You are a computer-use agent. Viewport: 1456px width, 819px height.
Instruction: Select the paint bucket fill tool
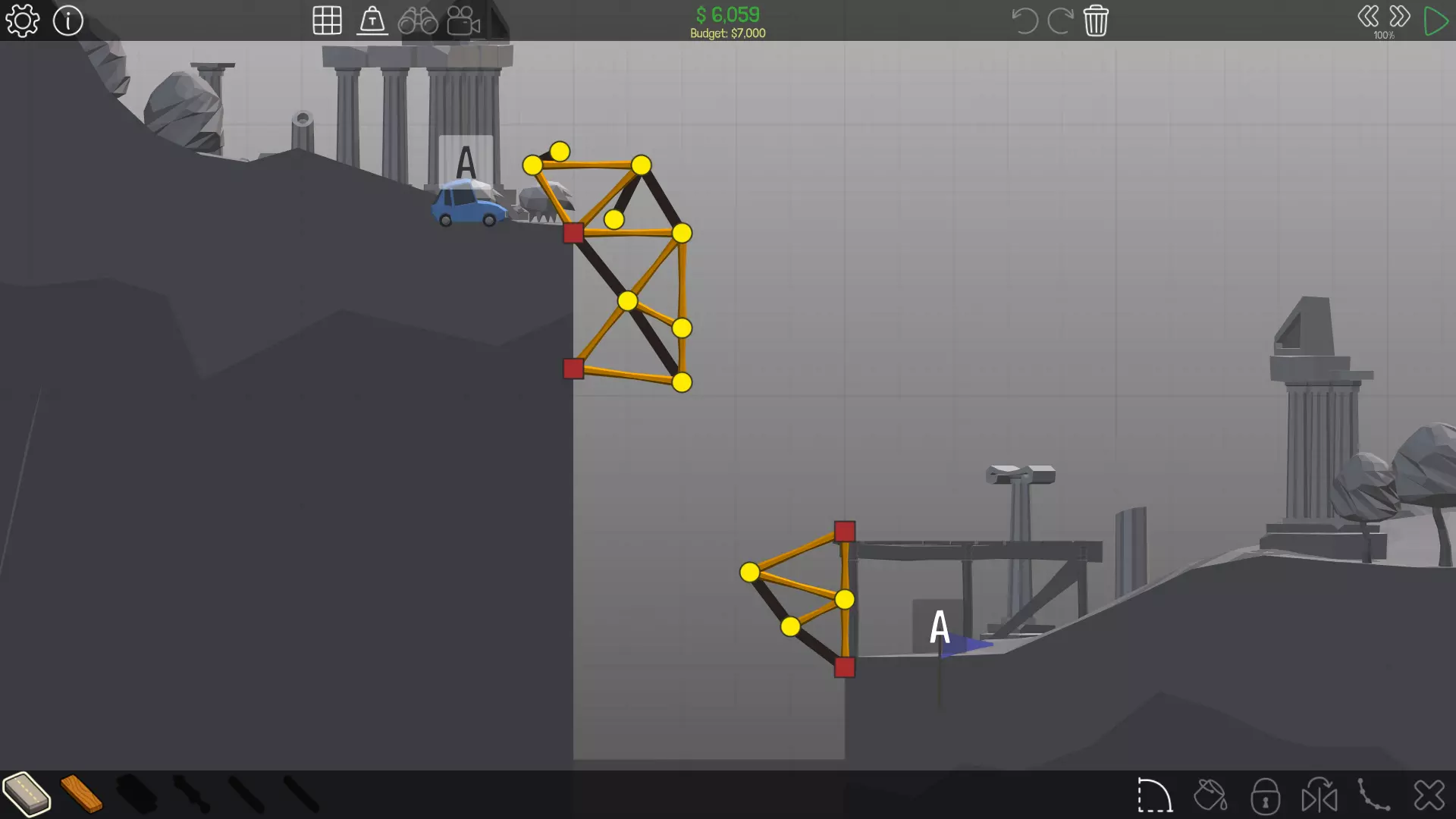click(1210, 795)
